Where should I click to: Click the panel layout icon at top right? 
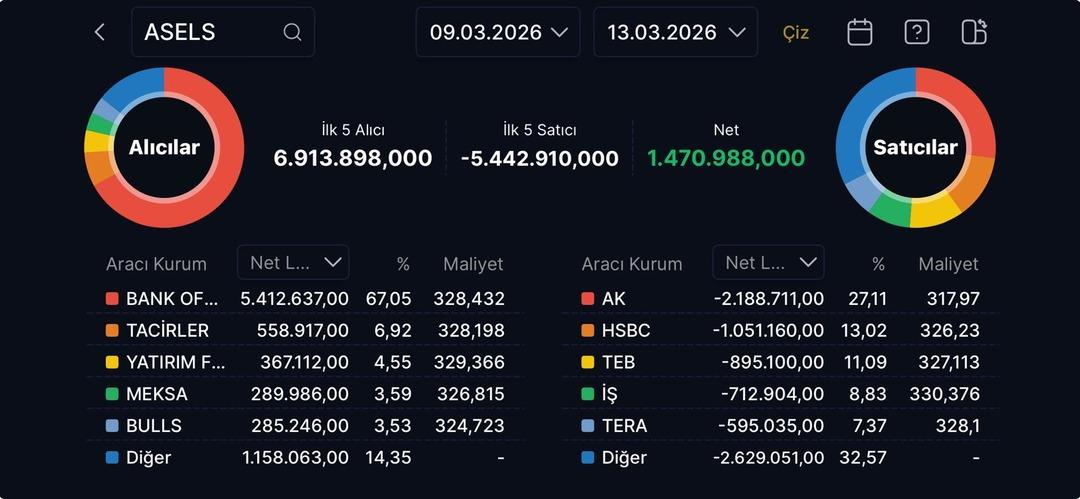point(973,32)
